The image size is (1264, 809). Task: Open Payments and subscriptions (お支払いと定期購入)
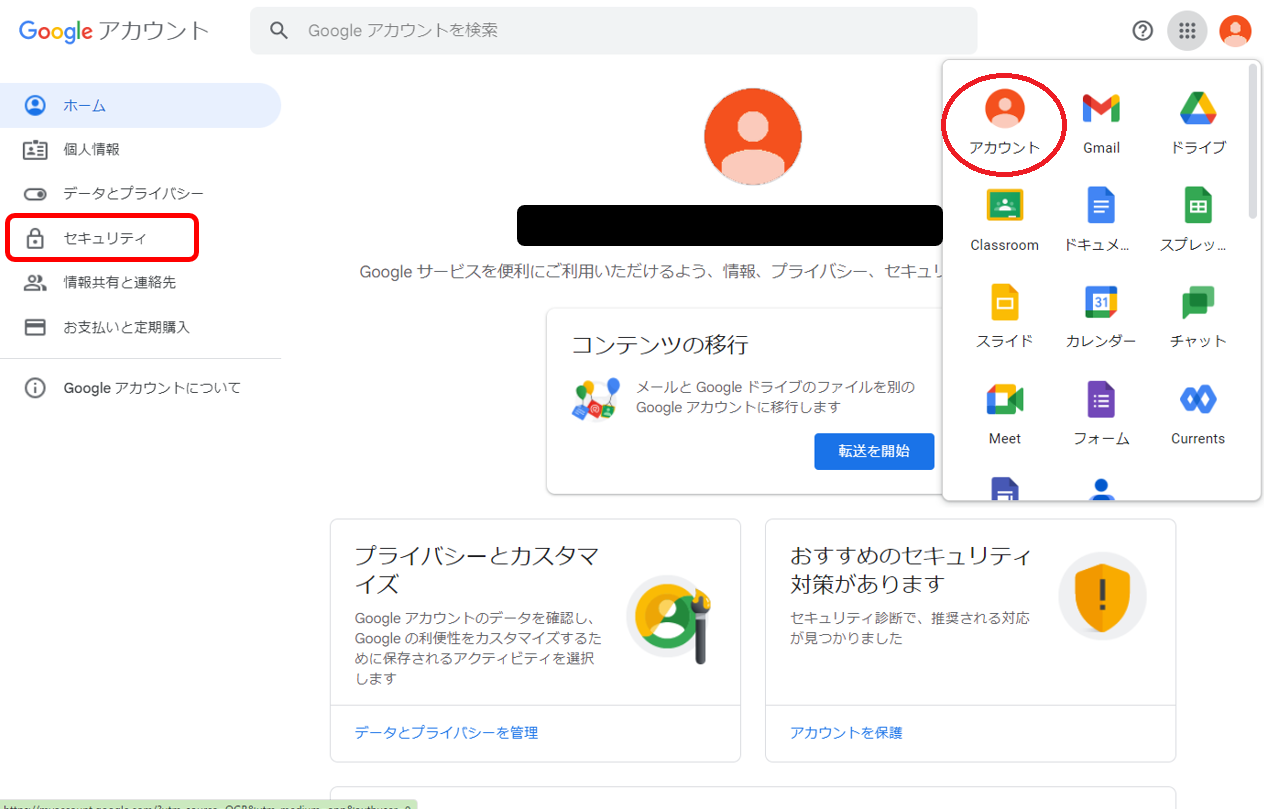pos(140,327)
